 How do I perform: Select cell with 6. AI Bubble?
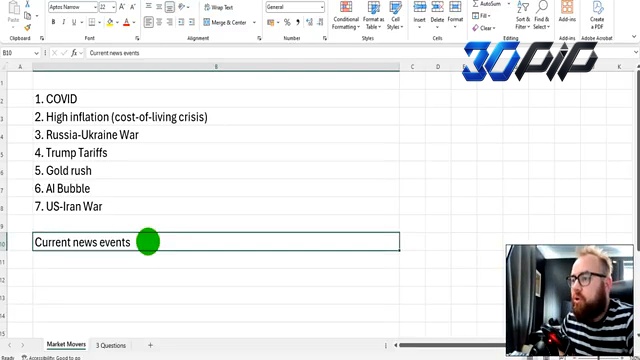216,189
